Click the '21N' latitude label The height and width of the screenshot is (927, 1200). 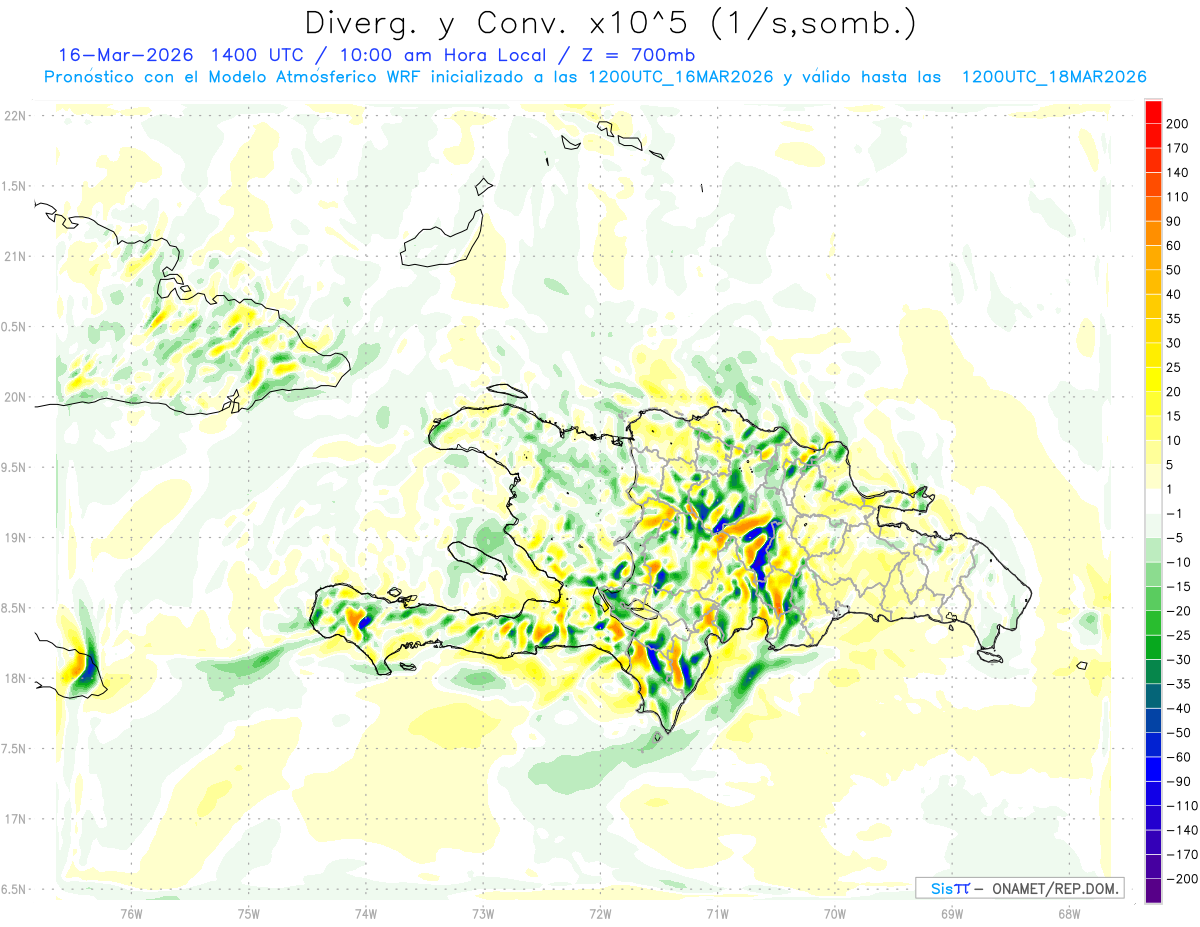(14, 256)
